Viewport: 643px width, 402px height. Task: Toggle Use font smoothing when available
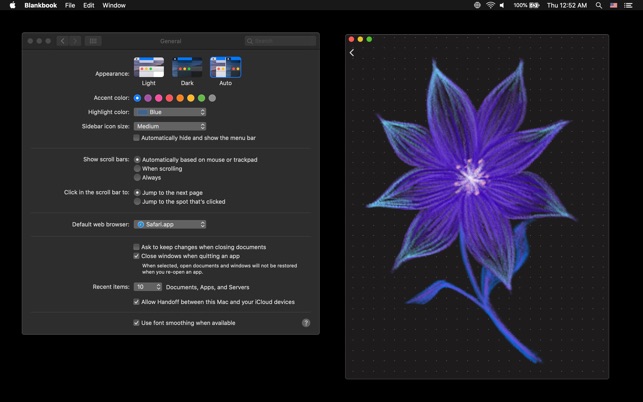tap(137, 323)
